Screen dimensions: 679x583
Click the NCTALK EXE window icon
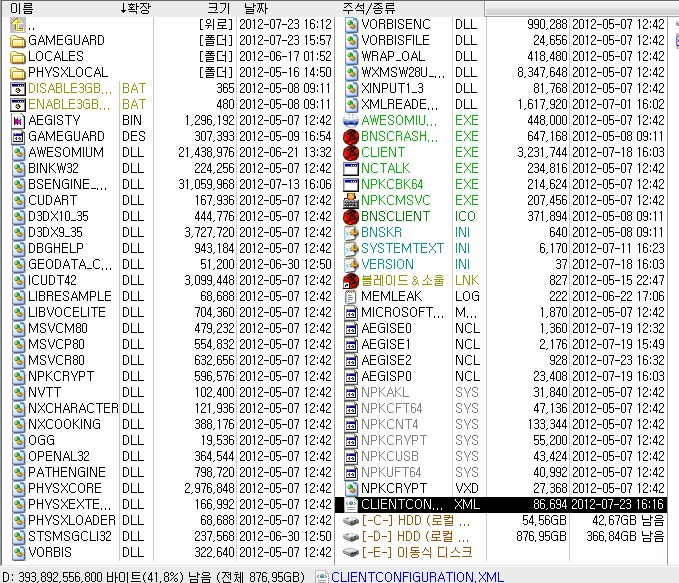pyautogui.click(x=351, y=169)
